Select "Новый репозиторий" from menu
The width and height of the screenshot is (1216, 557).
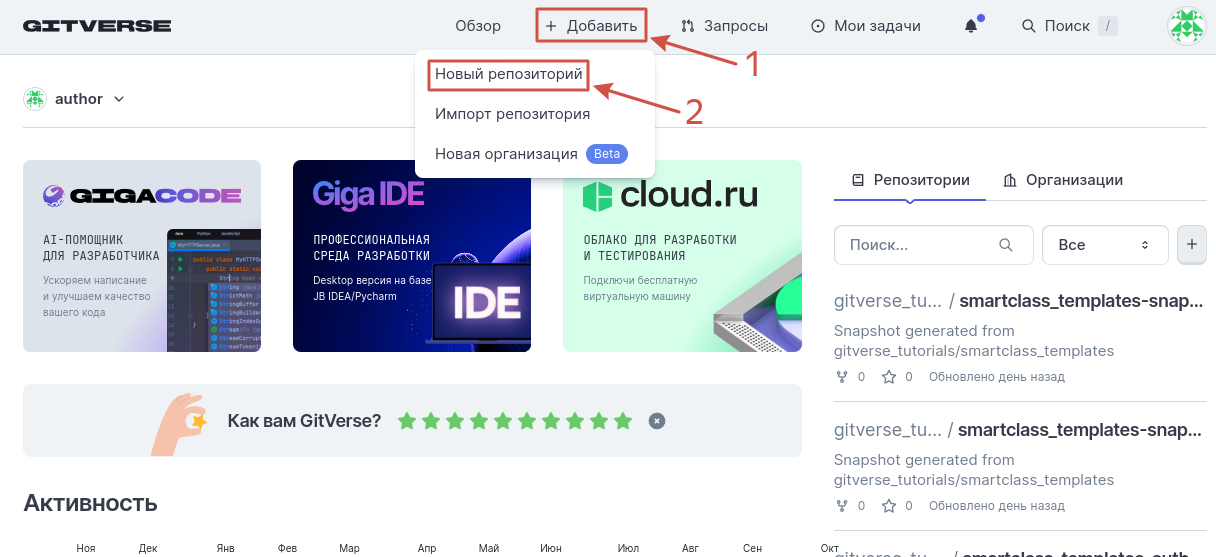pyautogui.click(x=508, y=74)
